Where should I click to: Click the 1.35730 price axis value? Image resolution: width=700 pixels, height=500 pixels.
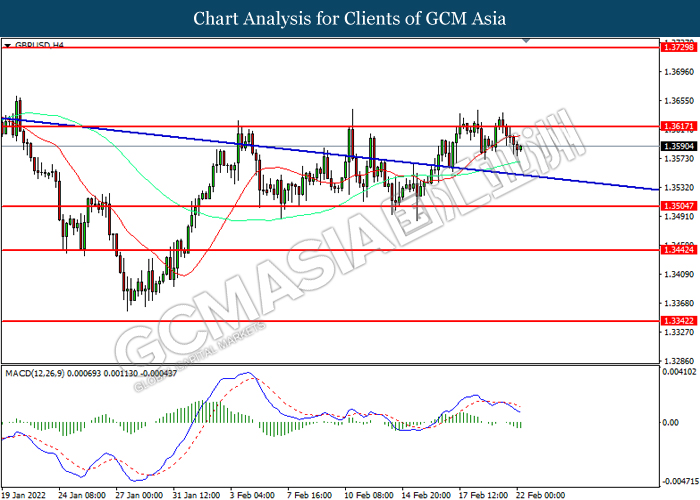[679, 159]
